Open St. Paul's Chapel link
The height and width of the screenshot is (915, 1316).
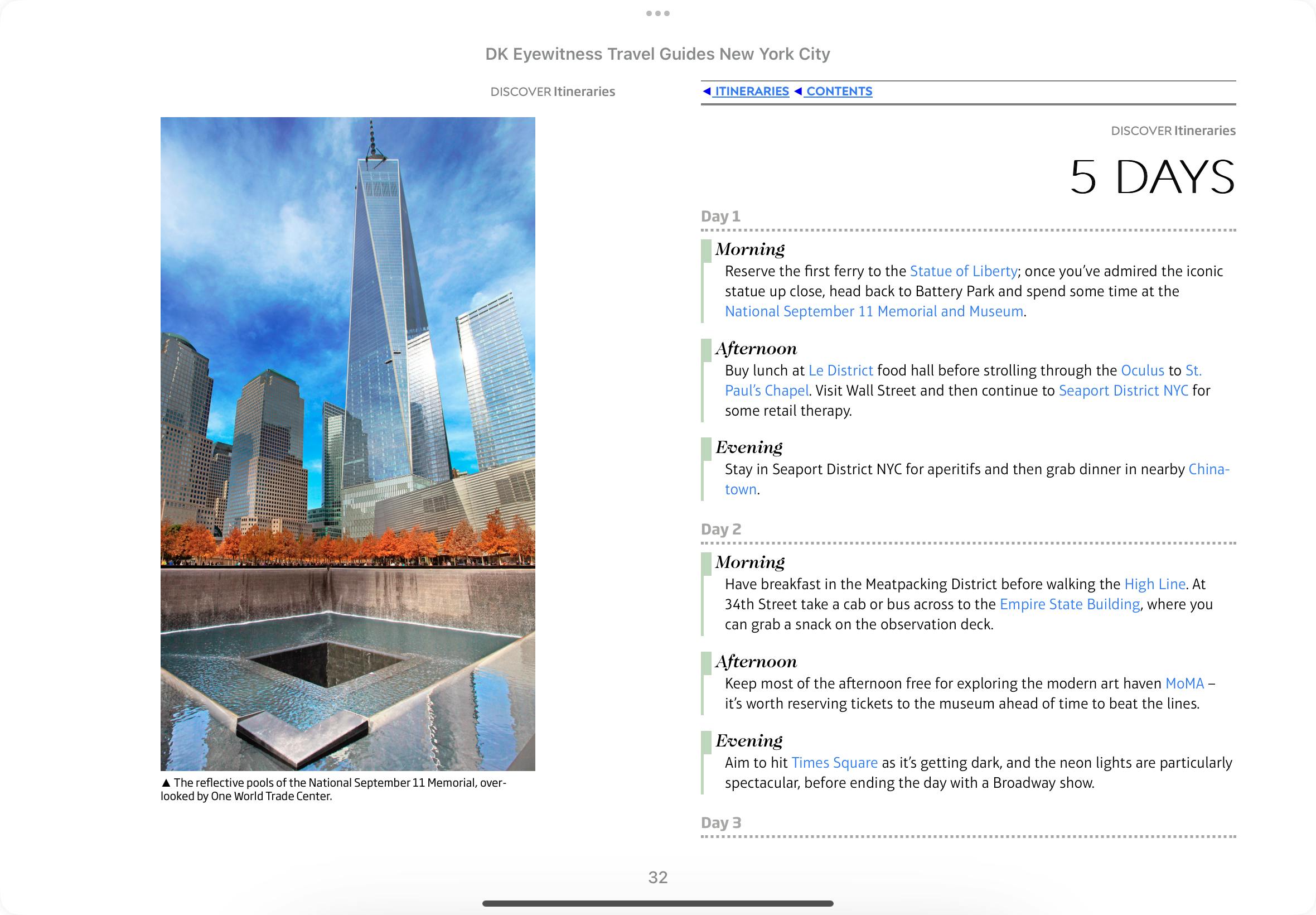tap(767, 391)
